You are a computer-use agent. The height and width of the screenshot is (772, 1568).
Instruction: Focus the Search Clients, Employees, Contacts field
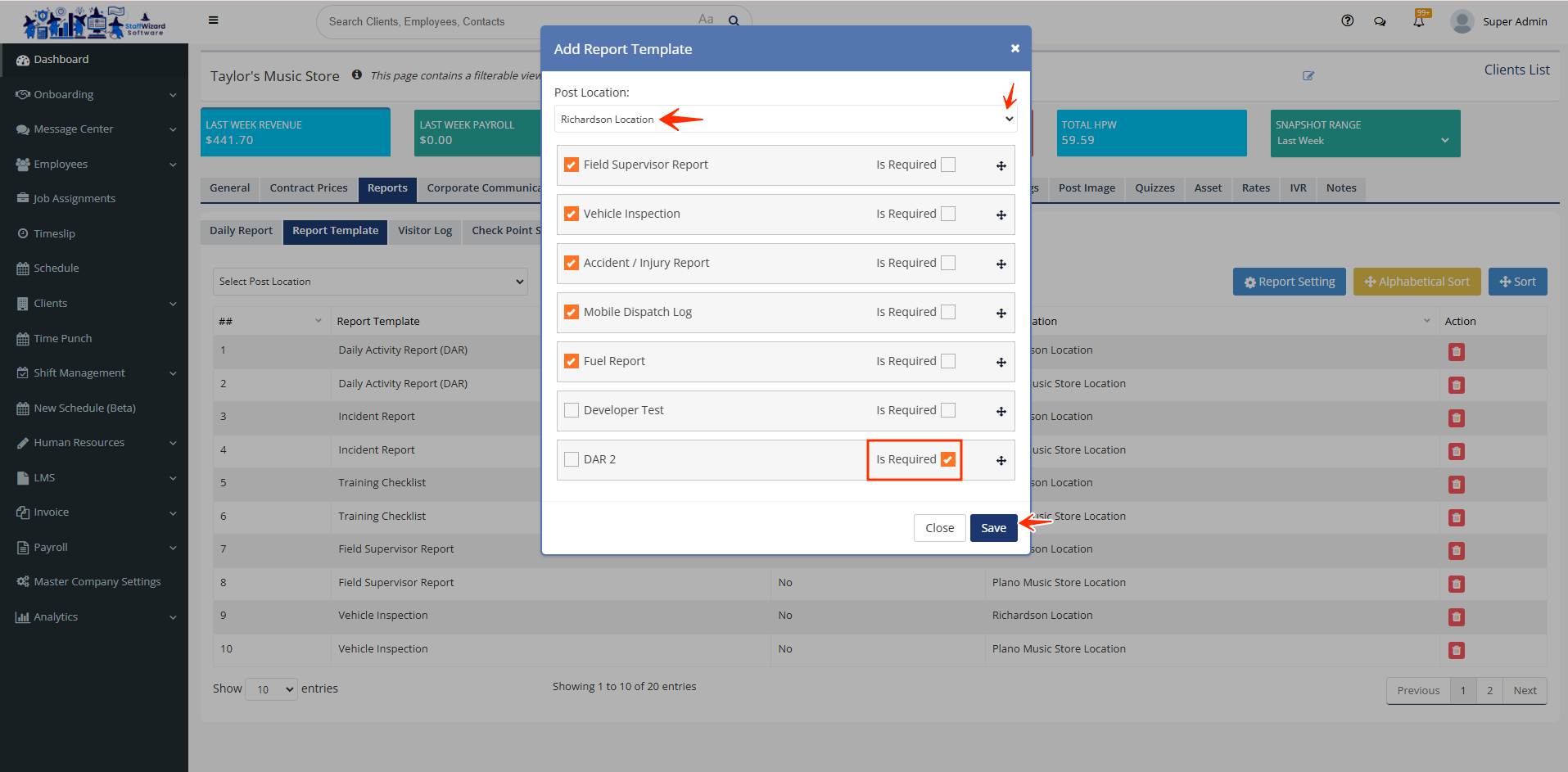(508, 22)
